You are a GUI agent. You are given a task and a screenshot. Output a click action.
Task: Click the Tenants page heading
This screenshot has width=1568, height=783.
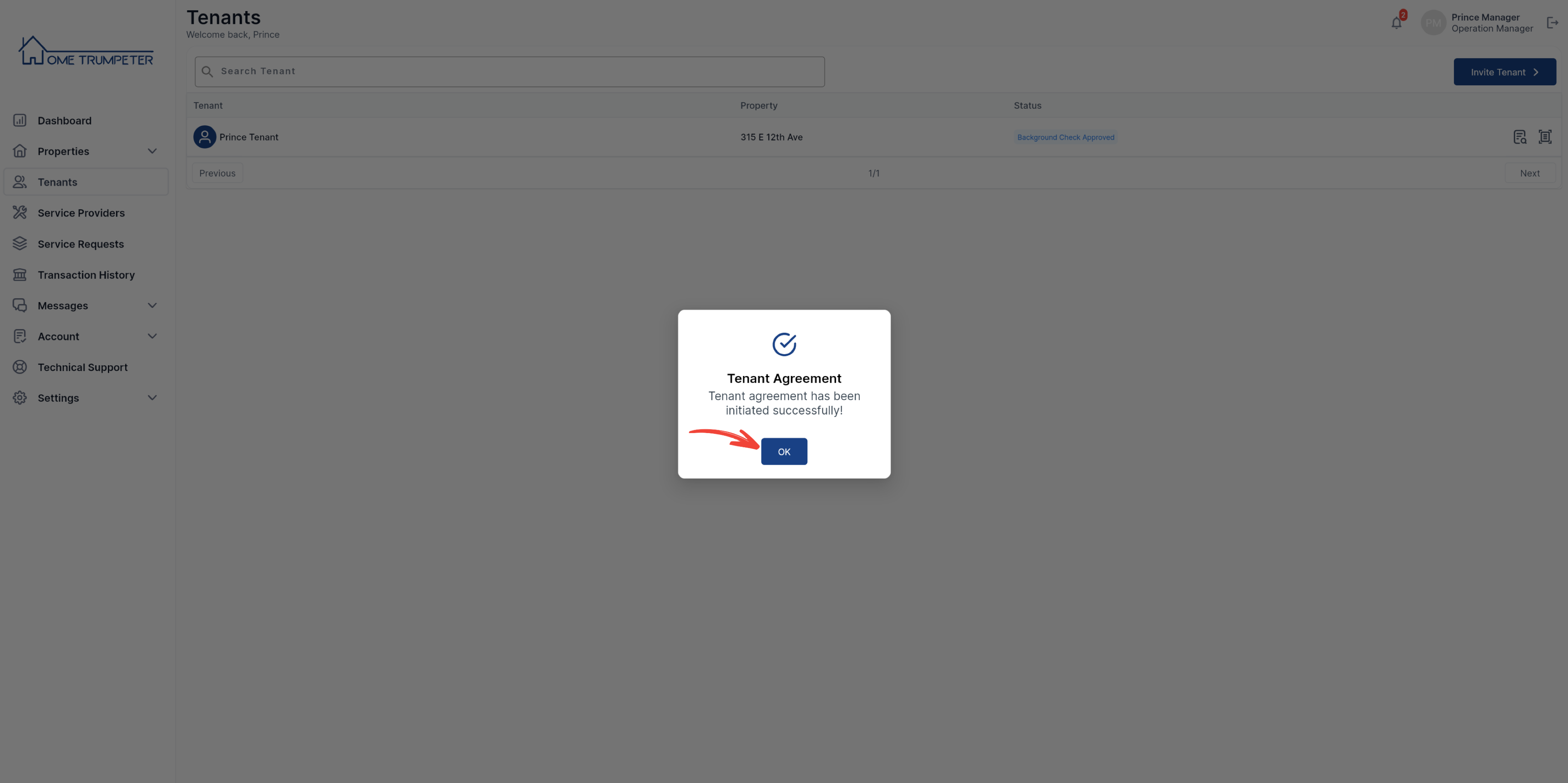223,17
